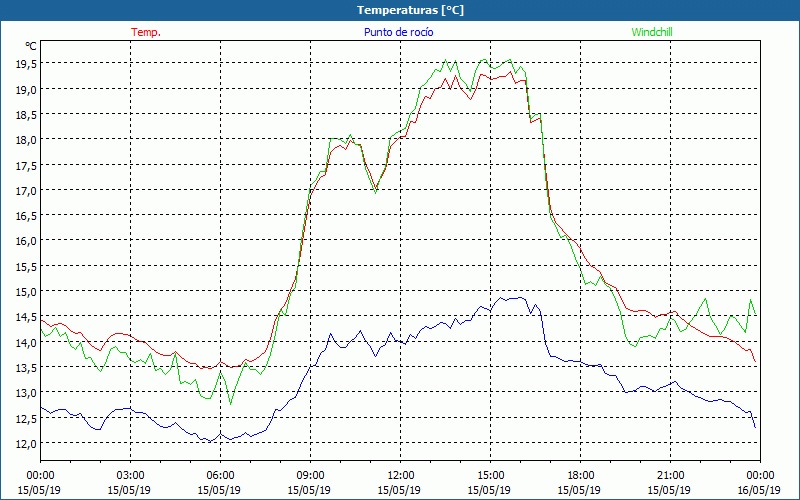Click the 16/05/19 date label
Image resolution: width=800 pixels, height=500 pixels.
(759, 490)
